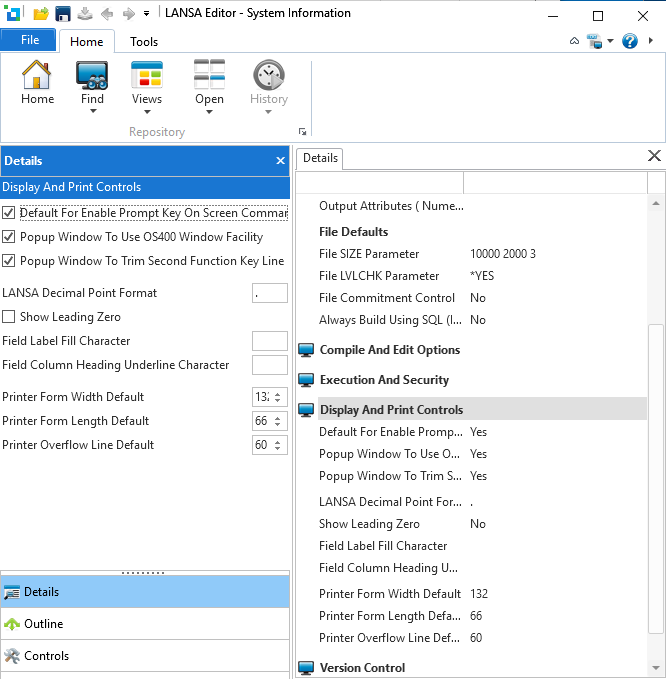The height and width of the screenshot is (679, 666).
Task: Open the File menu
Action: [x=29, y=41]
